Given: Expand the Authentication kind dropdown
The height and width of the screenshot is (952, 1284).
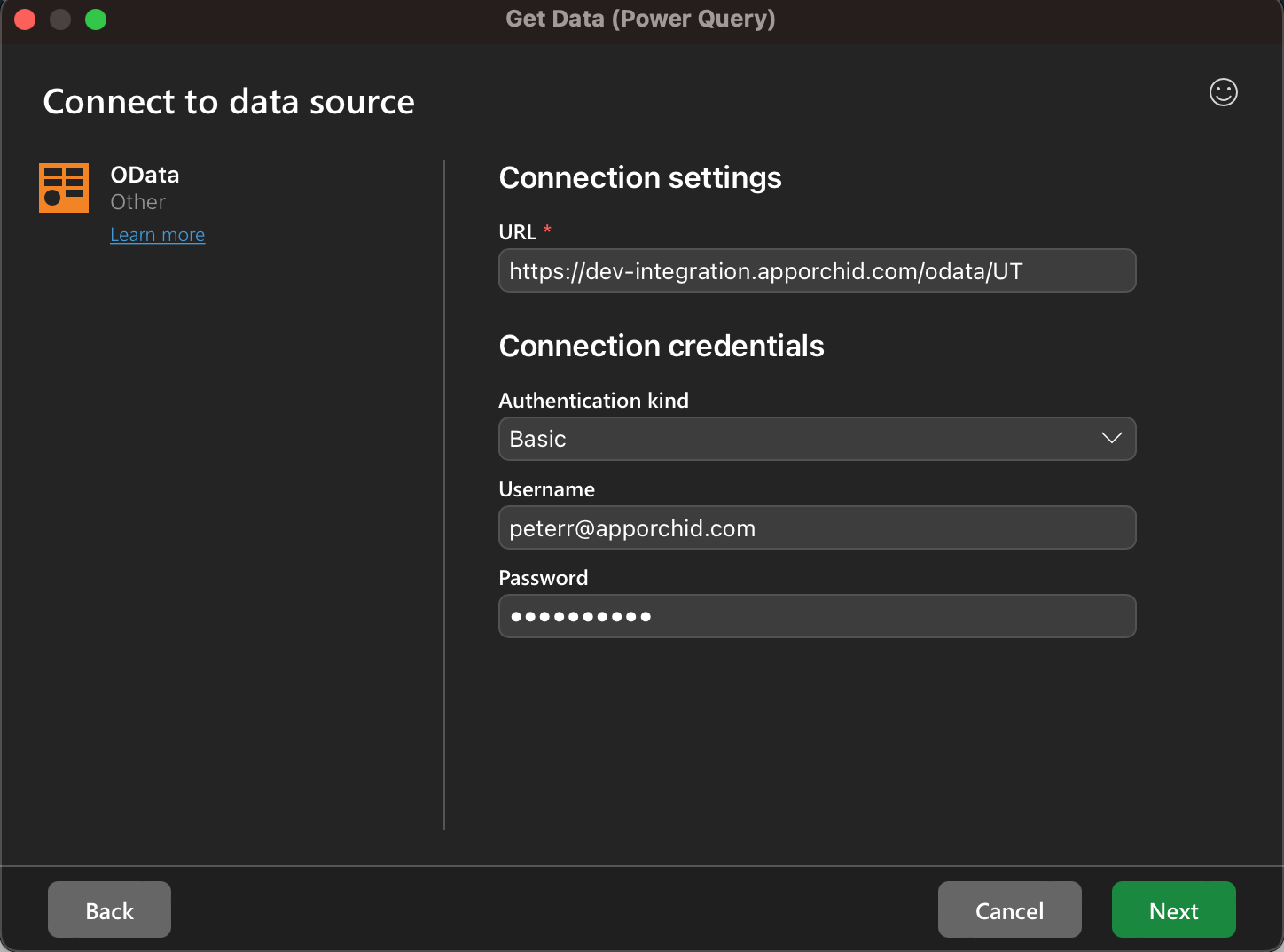Looking at the screenshot, I should coord(817,439).
